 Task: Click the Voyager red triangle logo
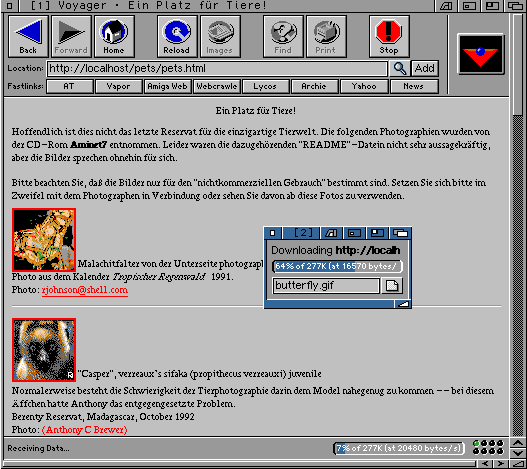pyautogui.click(x=481, y=54)
